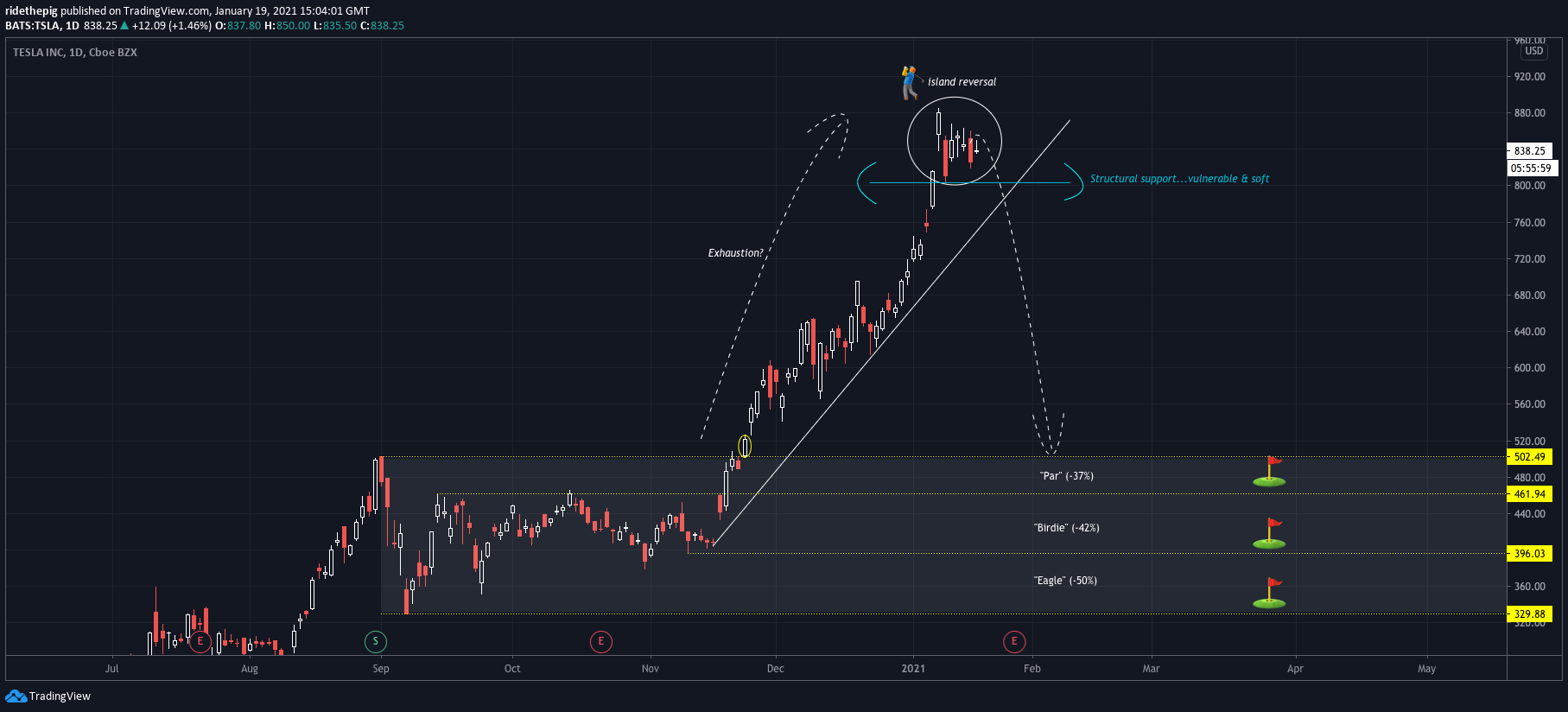
Task: Click the 396.03 yellow price label
Action: pos(1530,554)
